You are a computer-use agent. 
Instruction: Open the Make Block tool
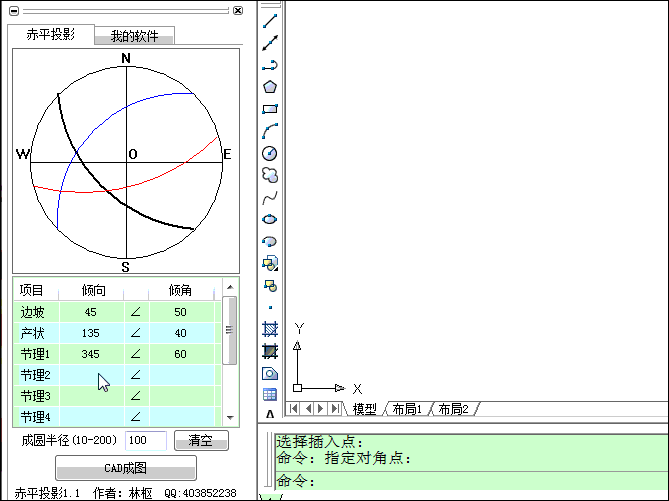click(270, 285)
